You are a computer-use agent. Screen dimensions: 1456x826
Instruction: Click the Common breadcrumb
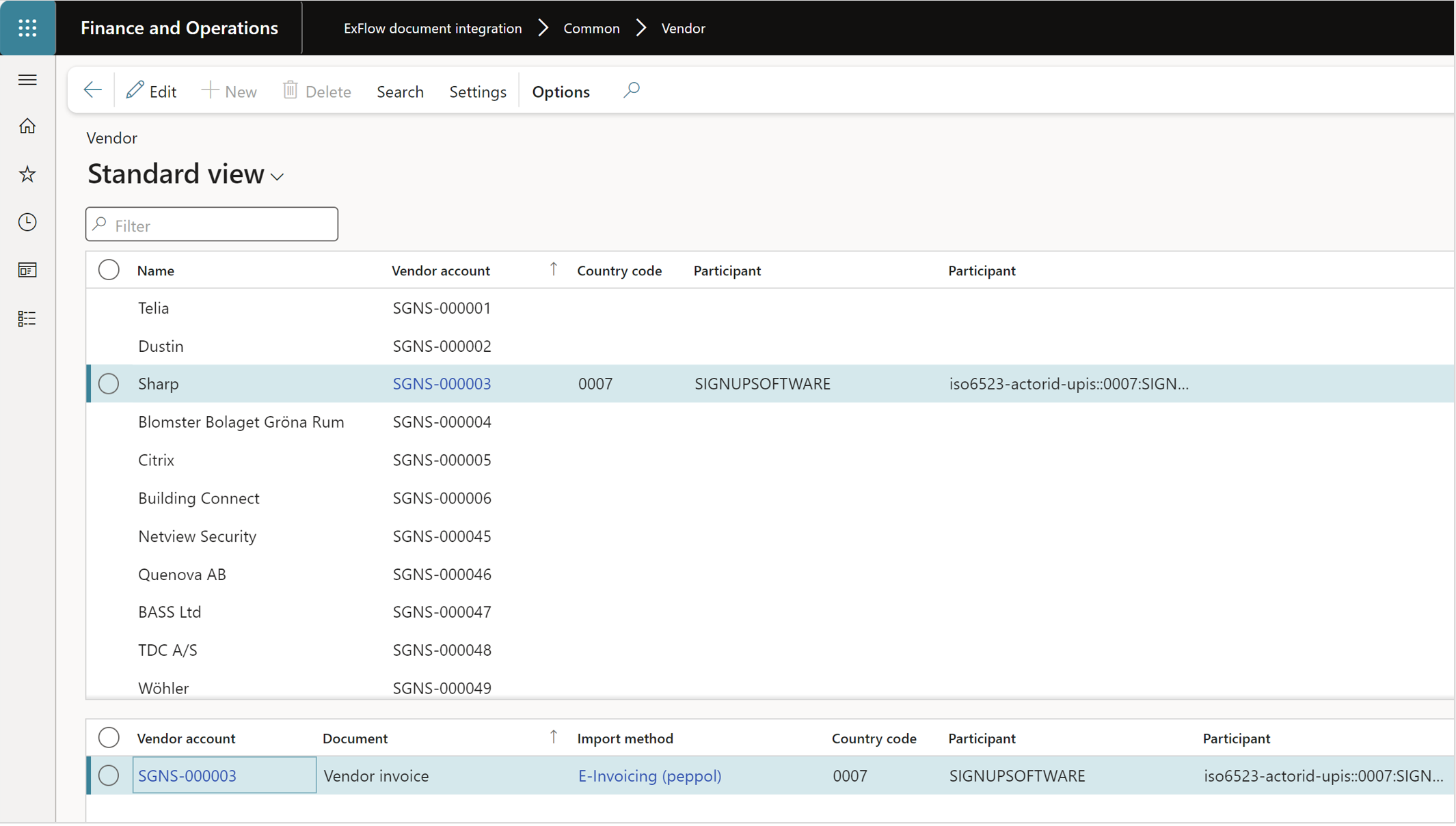tap(591, 28)
